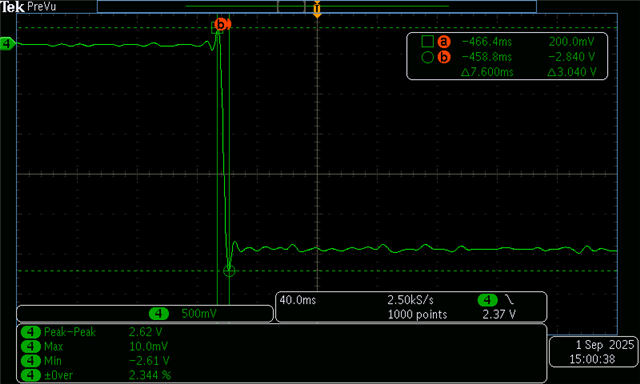
Task: Click the Min measurement label
Action: click(53, 361)
